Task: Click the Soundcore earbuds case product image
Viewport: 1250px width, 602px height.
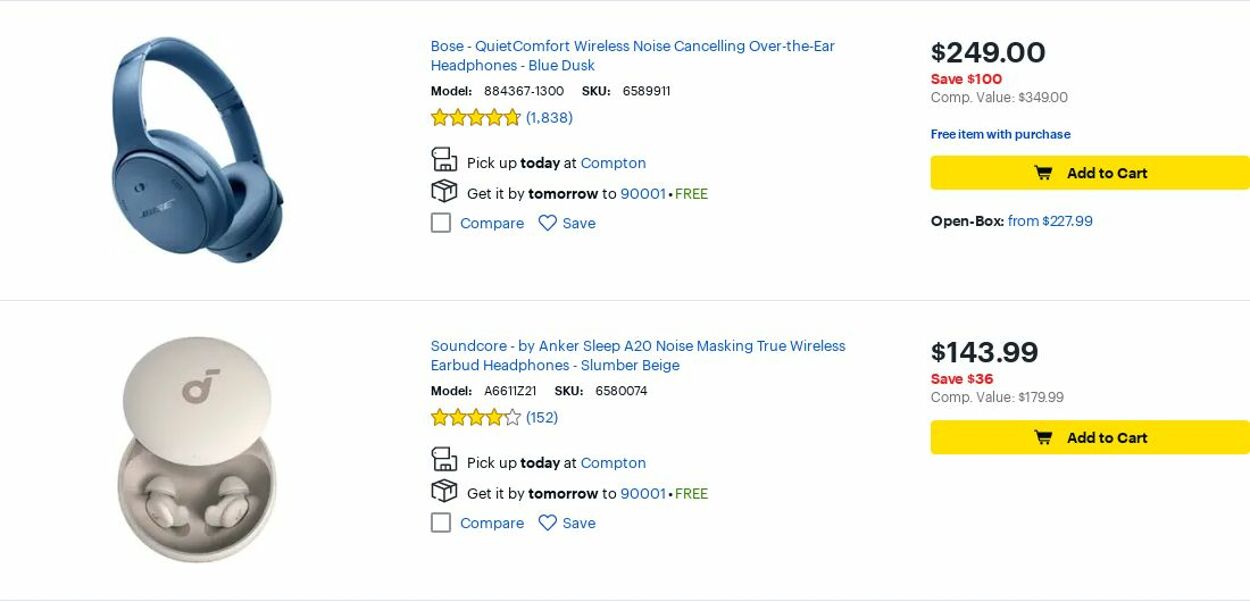Action: 197,450
